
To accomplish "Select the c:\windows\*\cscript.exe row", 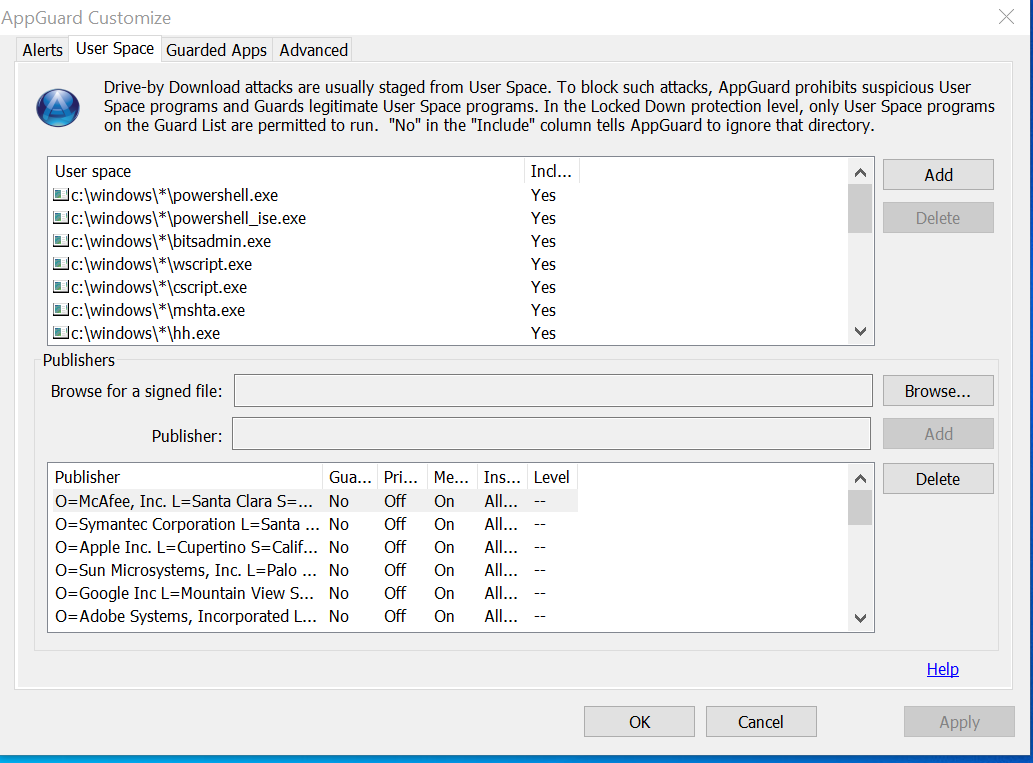I will (x=314, y=287).
